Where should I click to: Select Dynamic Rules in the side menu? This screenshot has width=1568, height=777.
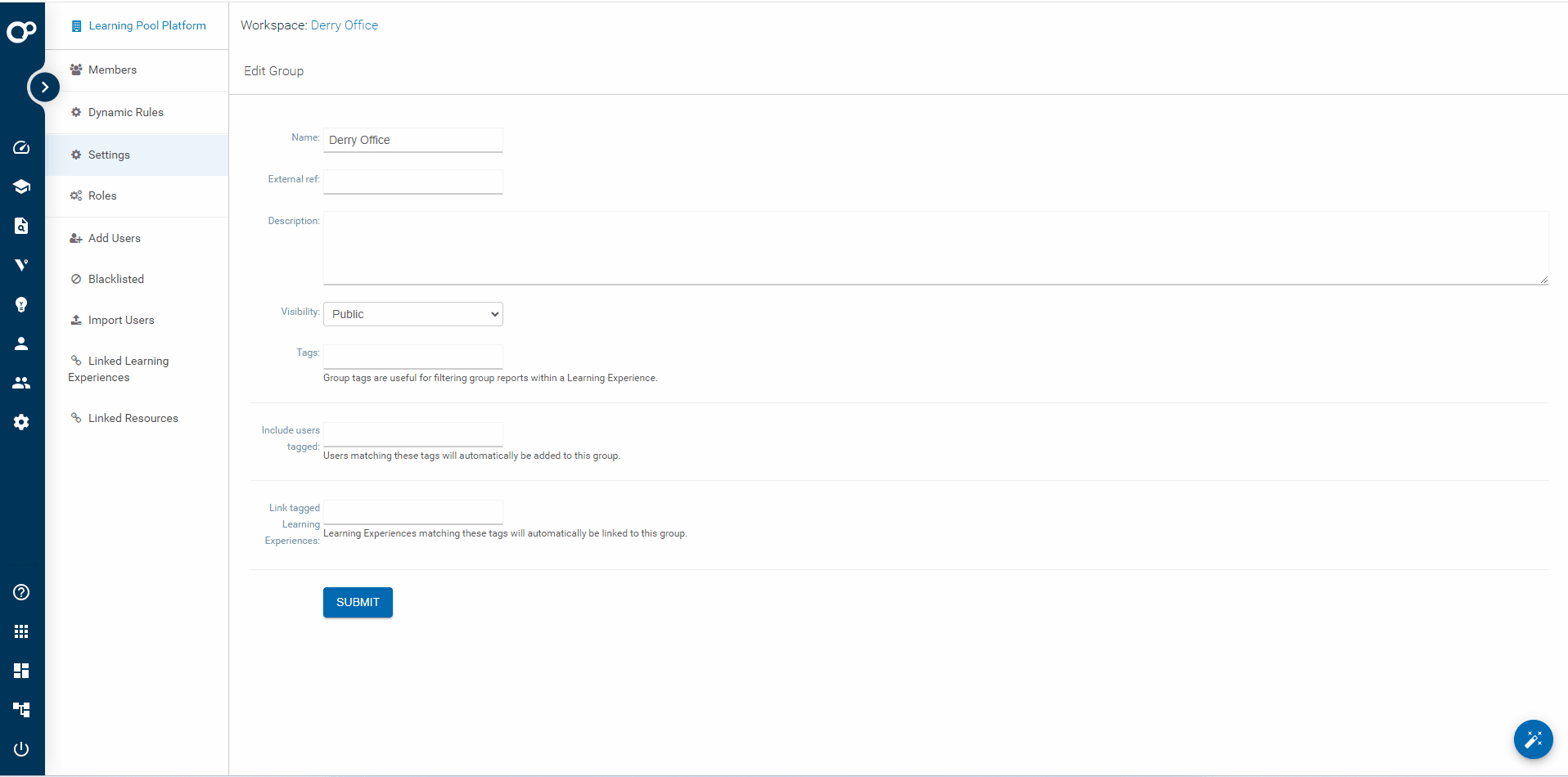125,113
